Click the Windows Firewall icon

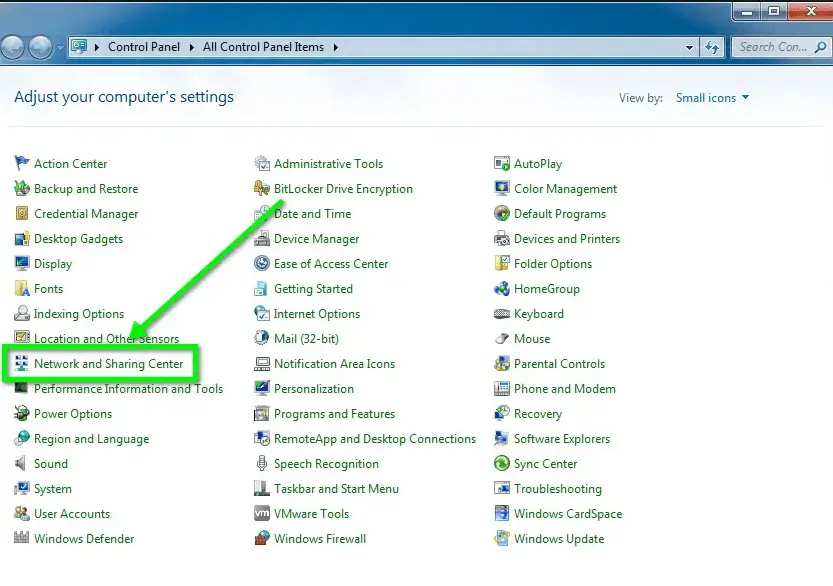tap(262, 538)
